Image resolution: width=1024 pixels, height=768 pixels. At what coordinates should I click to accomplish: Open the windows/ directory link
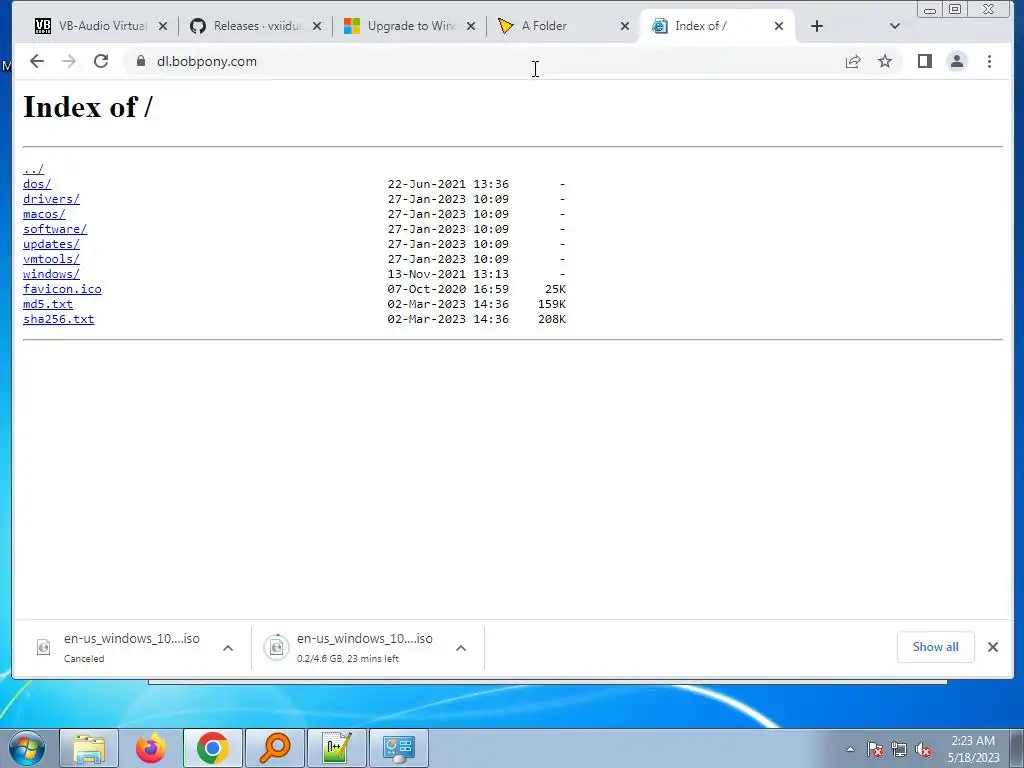(51, 274)
